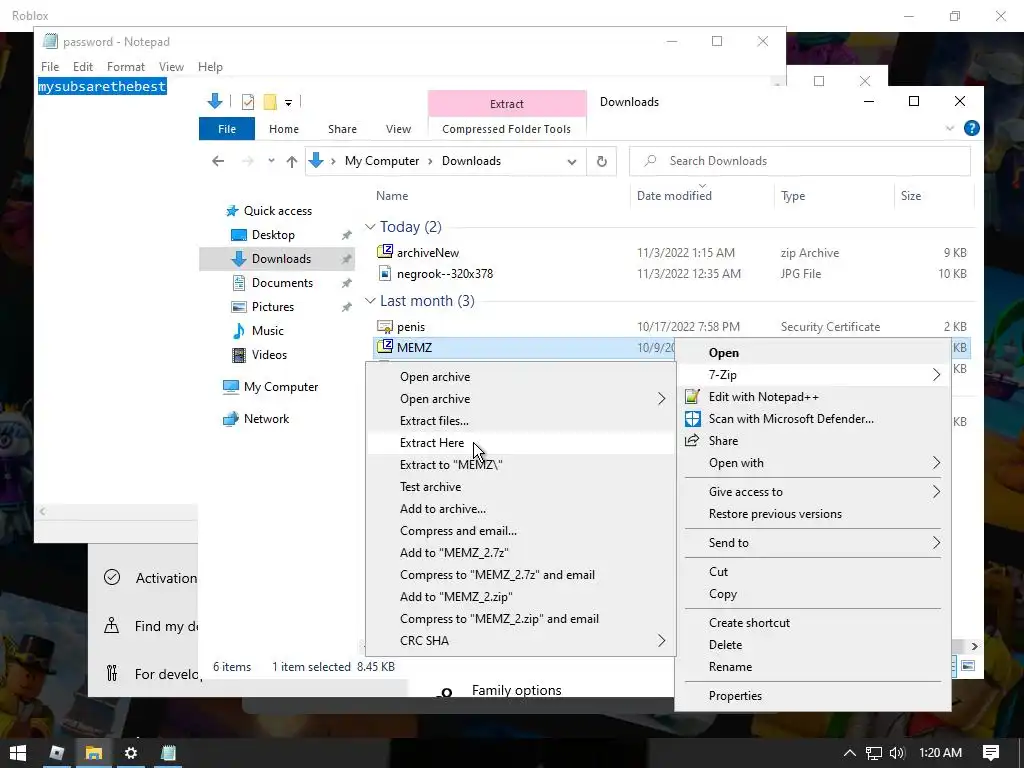Click the quick access New folder icon
This screenshot has width=1024, height=768.
click(x=270, y=102)
